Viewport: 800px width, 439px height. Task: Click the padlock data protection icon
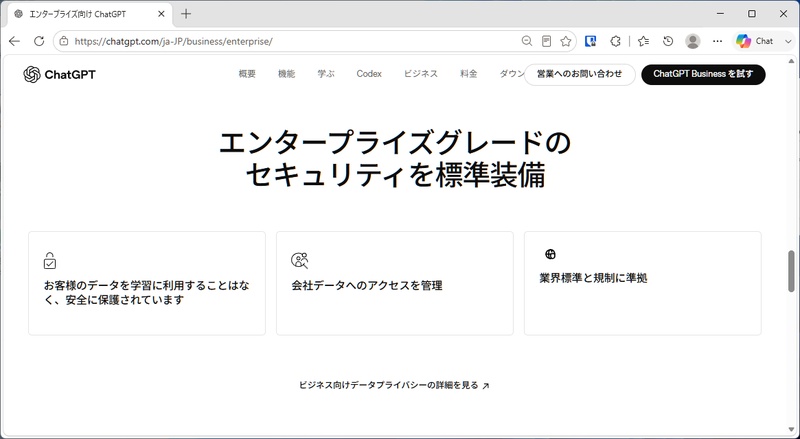click(49, 260)
